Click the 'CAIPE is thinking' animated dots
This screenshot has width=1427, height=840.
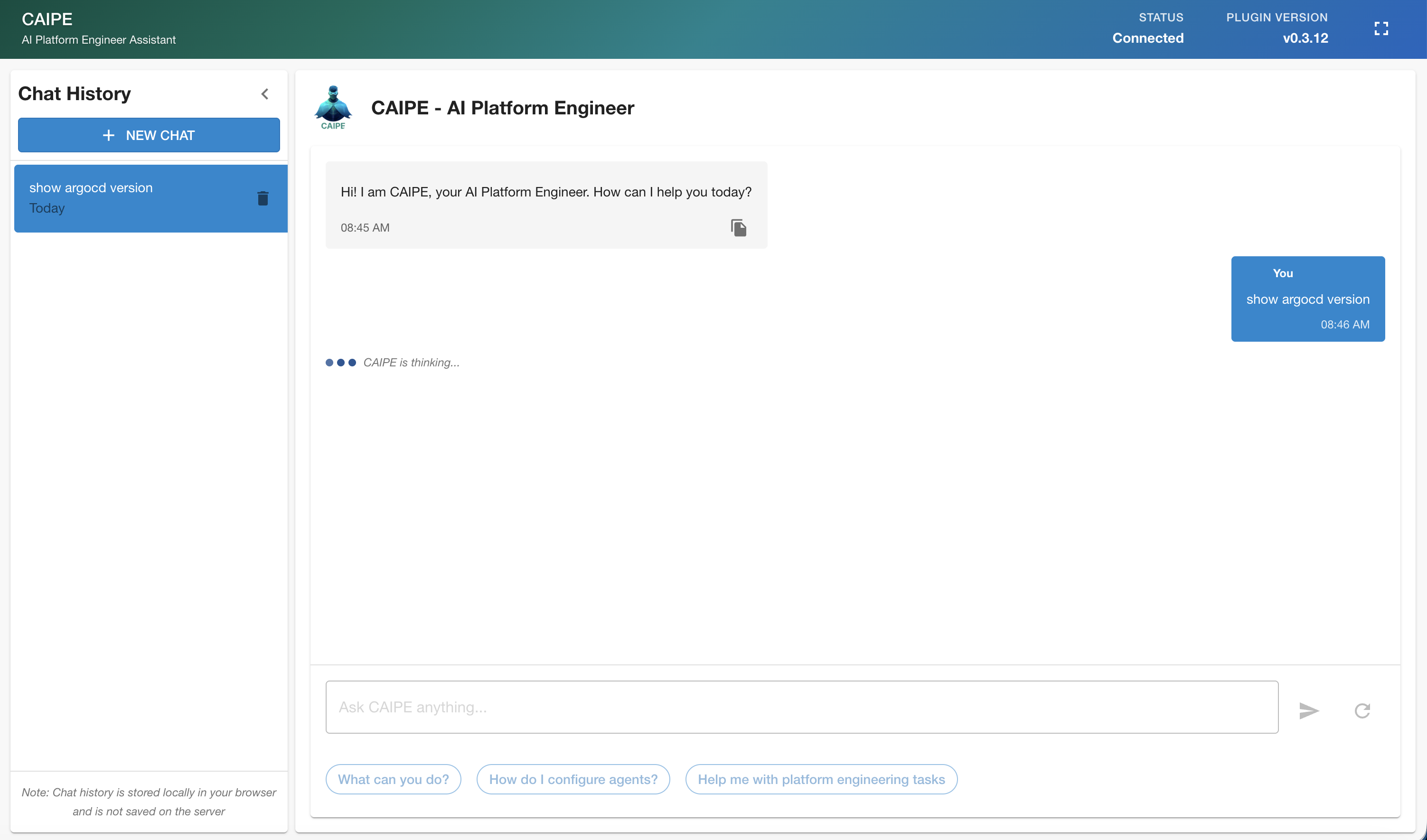340,362
